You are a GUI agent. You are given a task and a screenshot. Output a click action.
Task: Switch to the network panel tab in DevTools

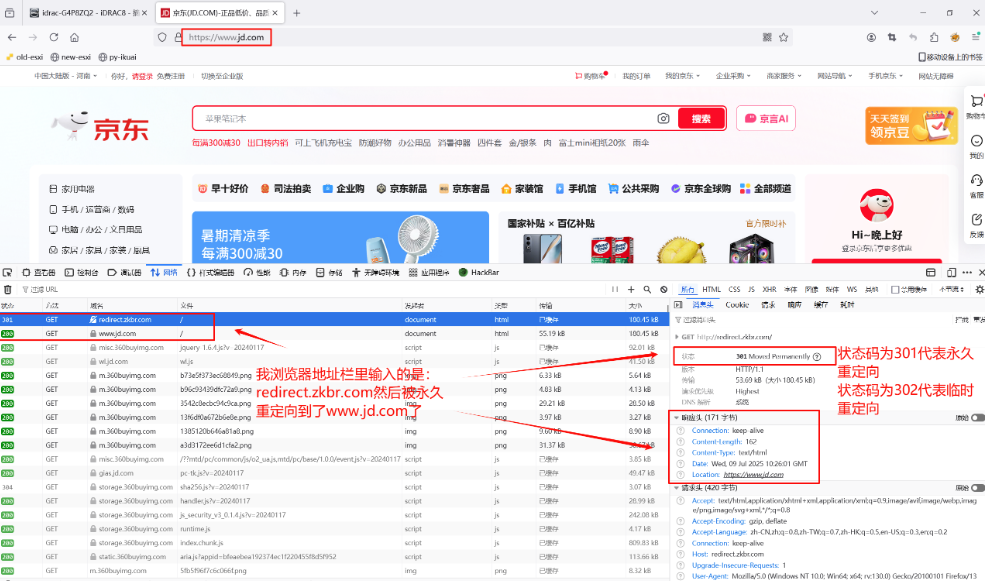click(x=164, y=273)
